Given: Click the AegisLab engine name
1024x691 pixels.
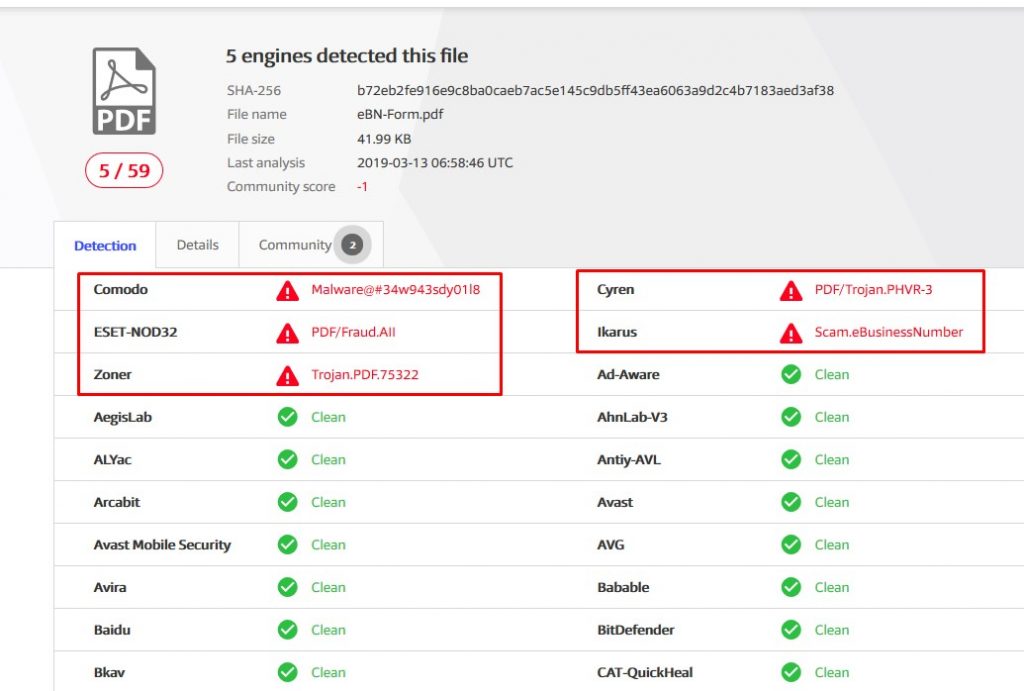Looking at the screenshot, I should pyautogui.click(x=122, y=417).
